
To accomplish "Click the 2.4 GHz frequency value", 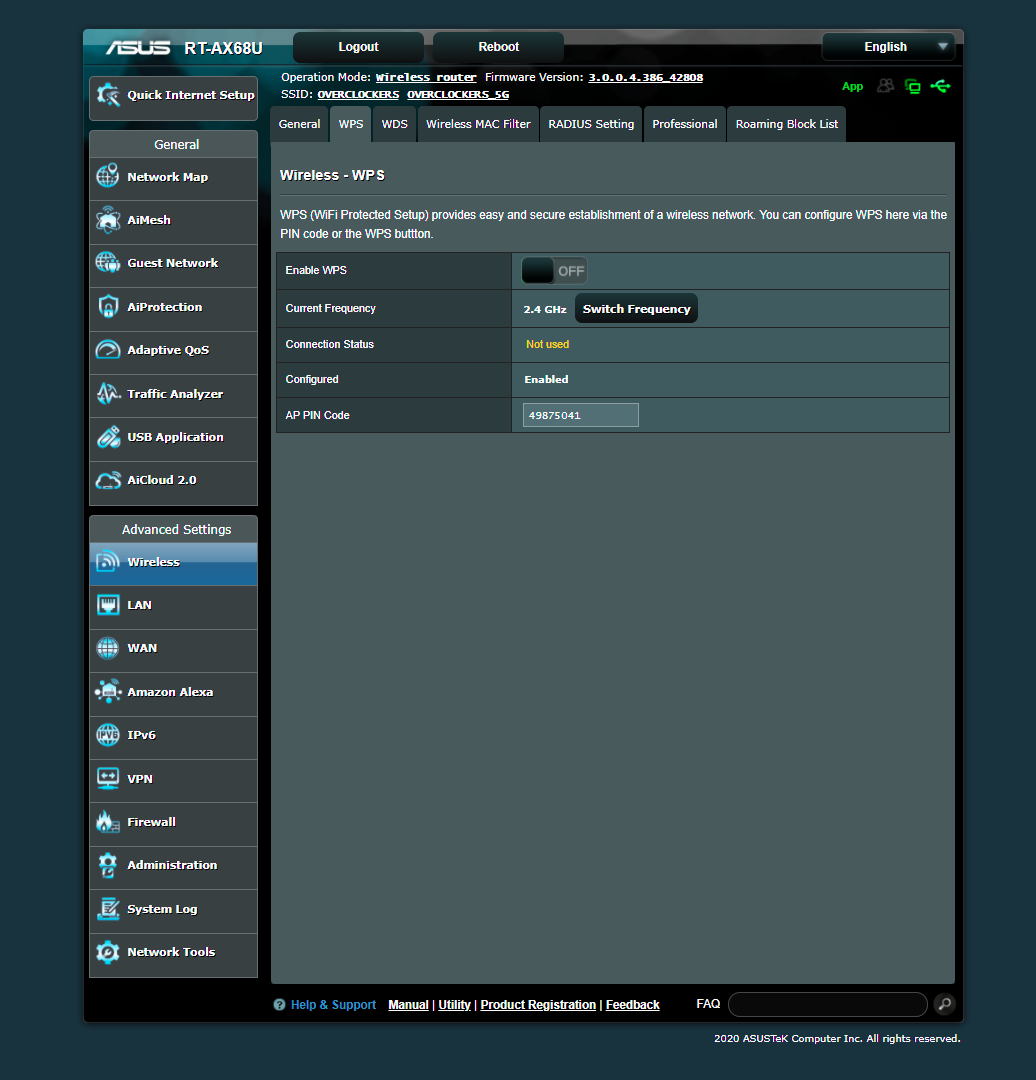I will tap(545, 309).
